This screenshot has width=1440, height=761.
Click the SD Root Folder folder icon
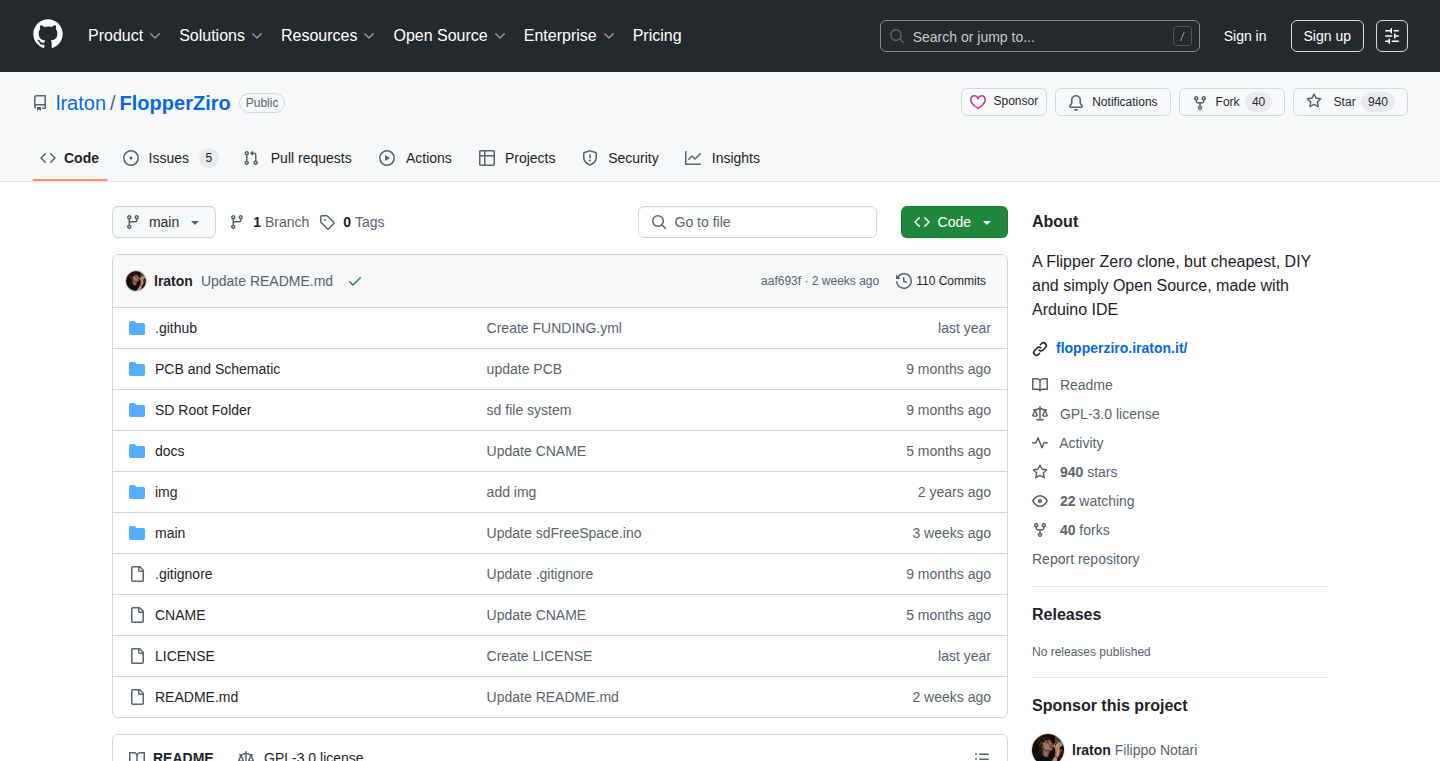(137, 410)
